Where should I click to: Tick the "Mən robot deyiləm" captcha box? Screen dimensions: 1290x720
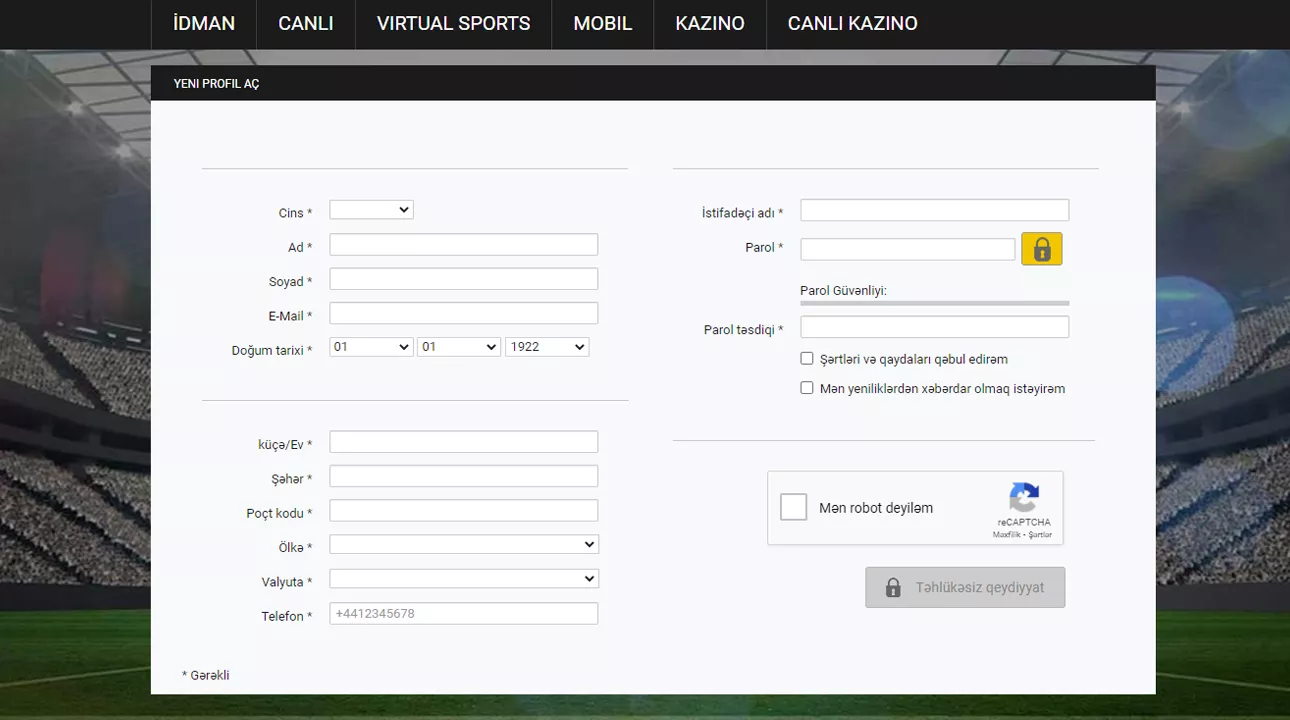tap(793, 507)
